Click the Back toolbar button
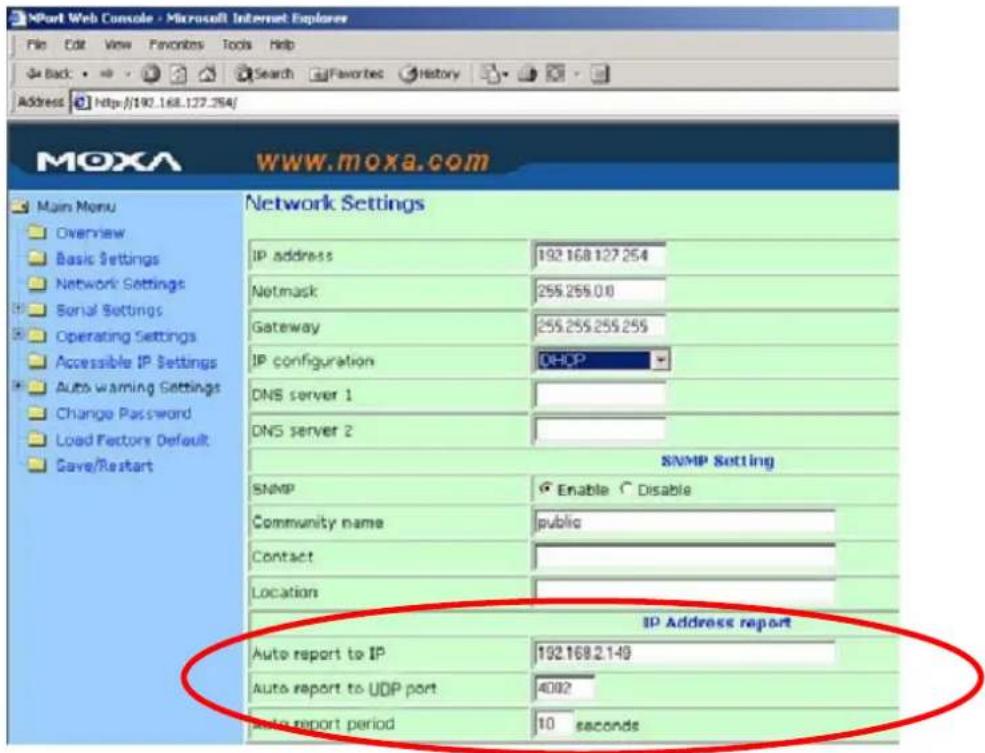This screenshot has height=753, width=985. 49,73
